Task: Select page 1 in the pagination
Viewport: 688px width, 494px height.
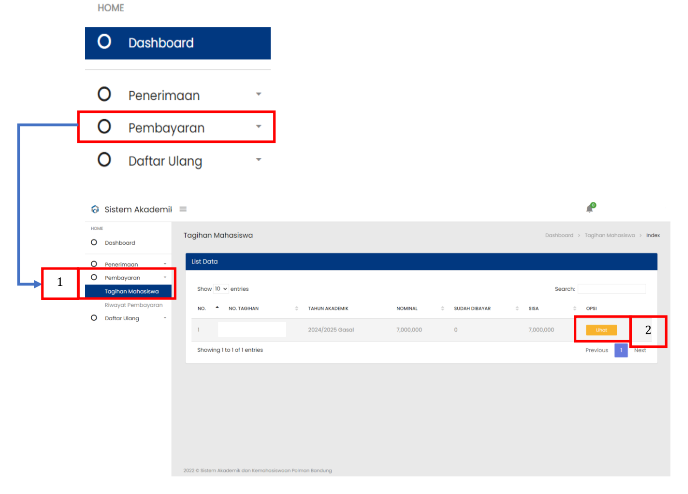Action: click(621, 350)
